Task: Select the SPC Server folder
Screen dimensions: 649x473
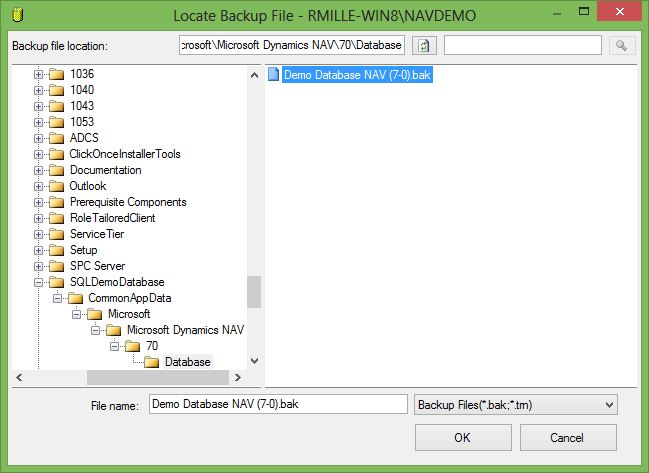Action: click(x=97, y=266)
